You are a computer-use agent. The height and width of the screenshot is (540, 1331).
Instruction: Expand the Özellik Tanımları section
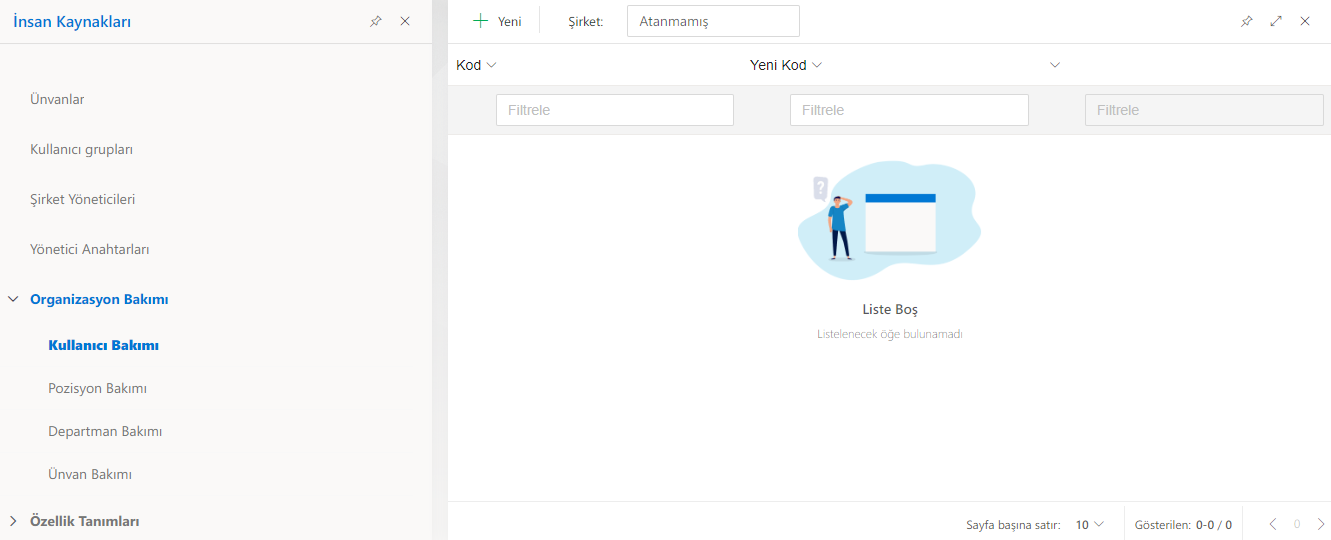point(13,521)
